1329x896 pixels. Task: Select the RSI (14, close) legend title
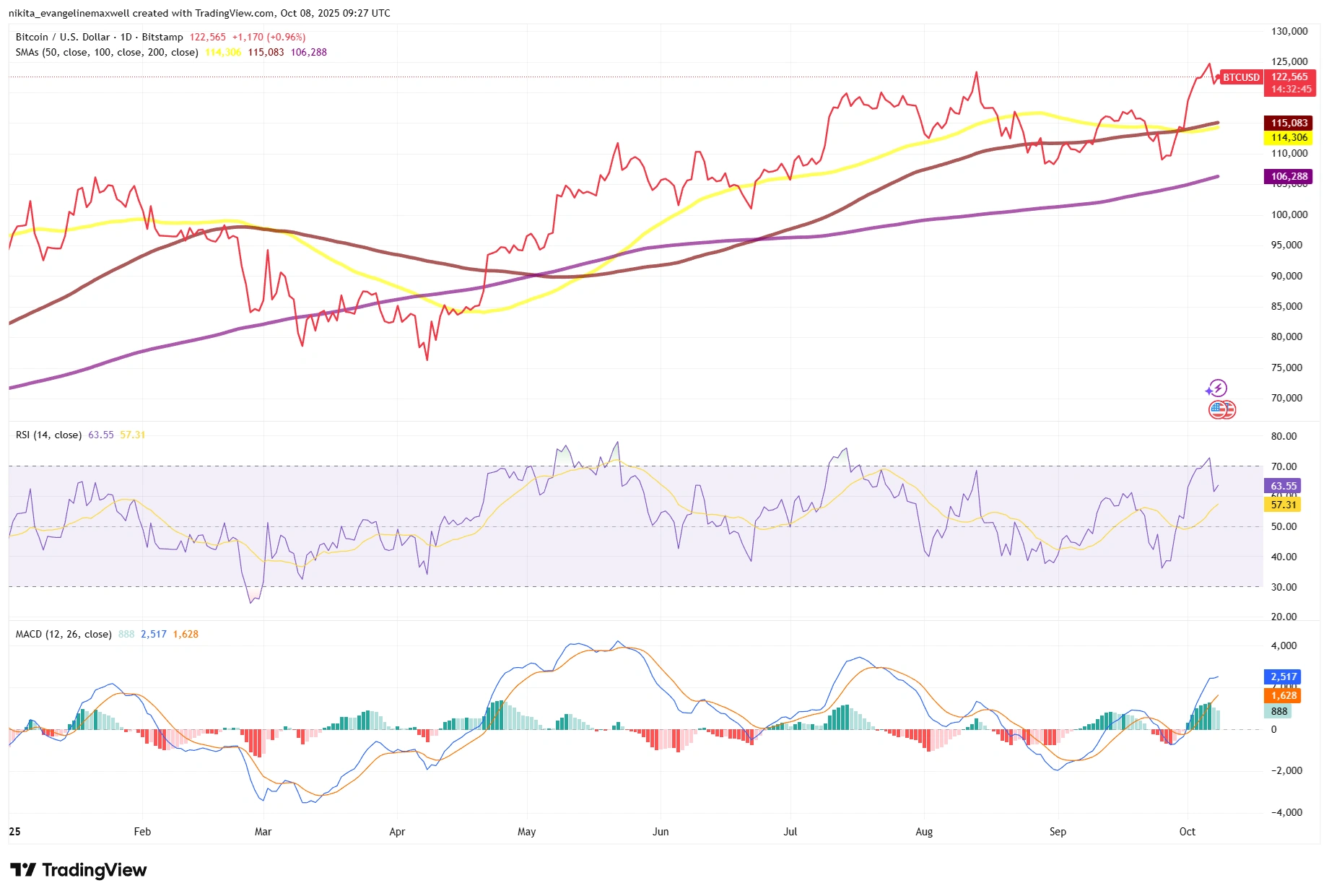[48, 435]
